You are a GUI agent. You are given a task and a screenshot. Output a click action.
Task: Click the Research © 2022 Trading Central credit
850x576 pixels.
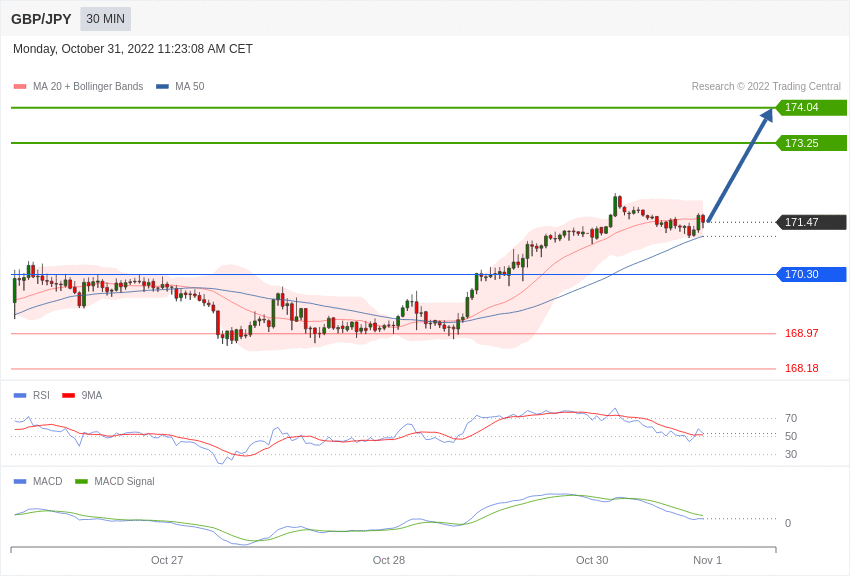pos(766,86)
